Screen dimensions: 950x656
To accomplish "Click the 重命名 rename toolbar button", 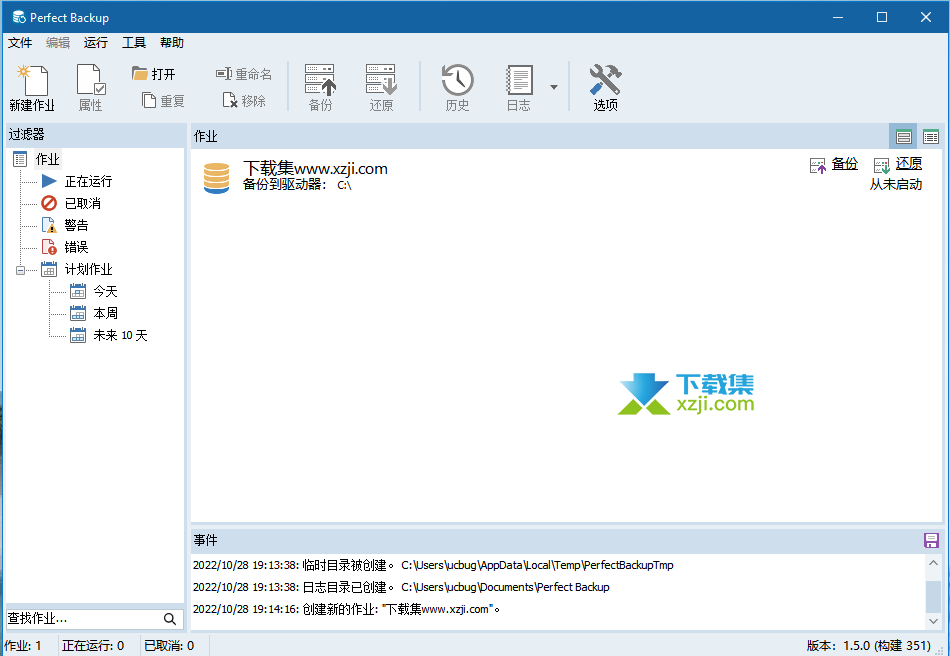I will point(244,74).
